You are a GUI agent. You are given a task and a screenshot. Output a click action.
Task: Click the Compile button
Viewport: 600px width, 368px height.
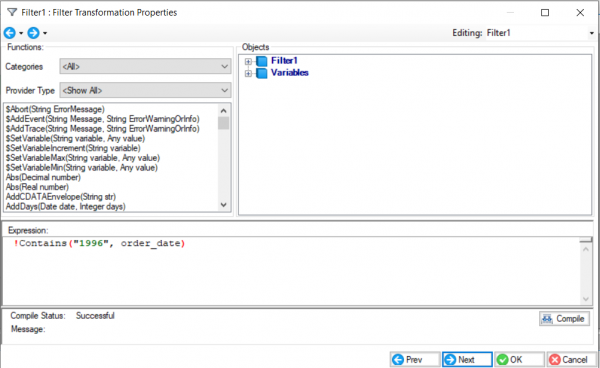click(564, 319)
